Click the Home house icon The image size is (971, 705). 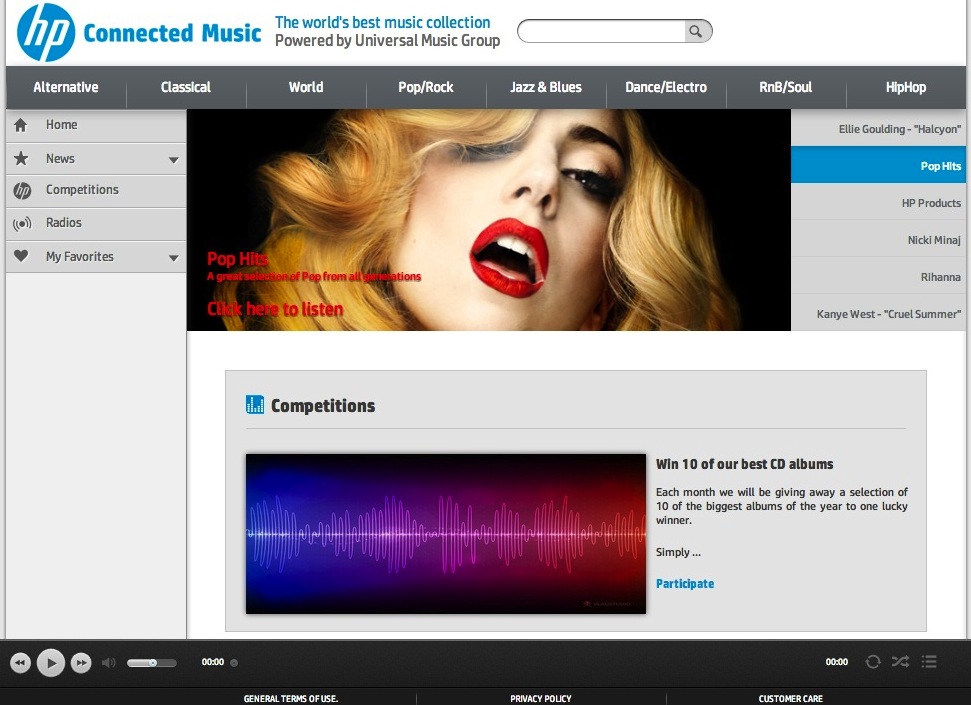(x=20, y=125)
